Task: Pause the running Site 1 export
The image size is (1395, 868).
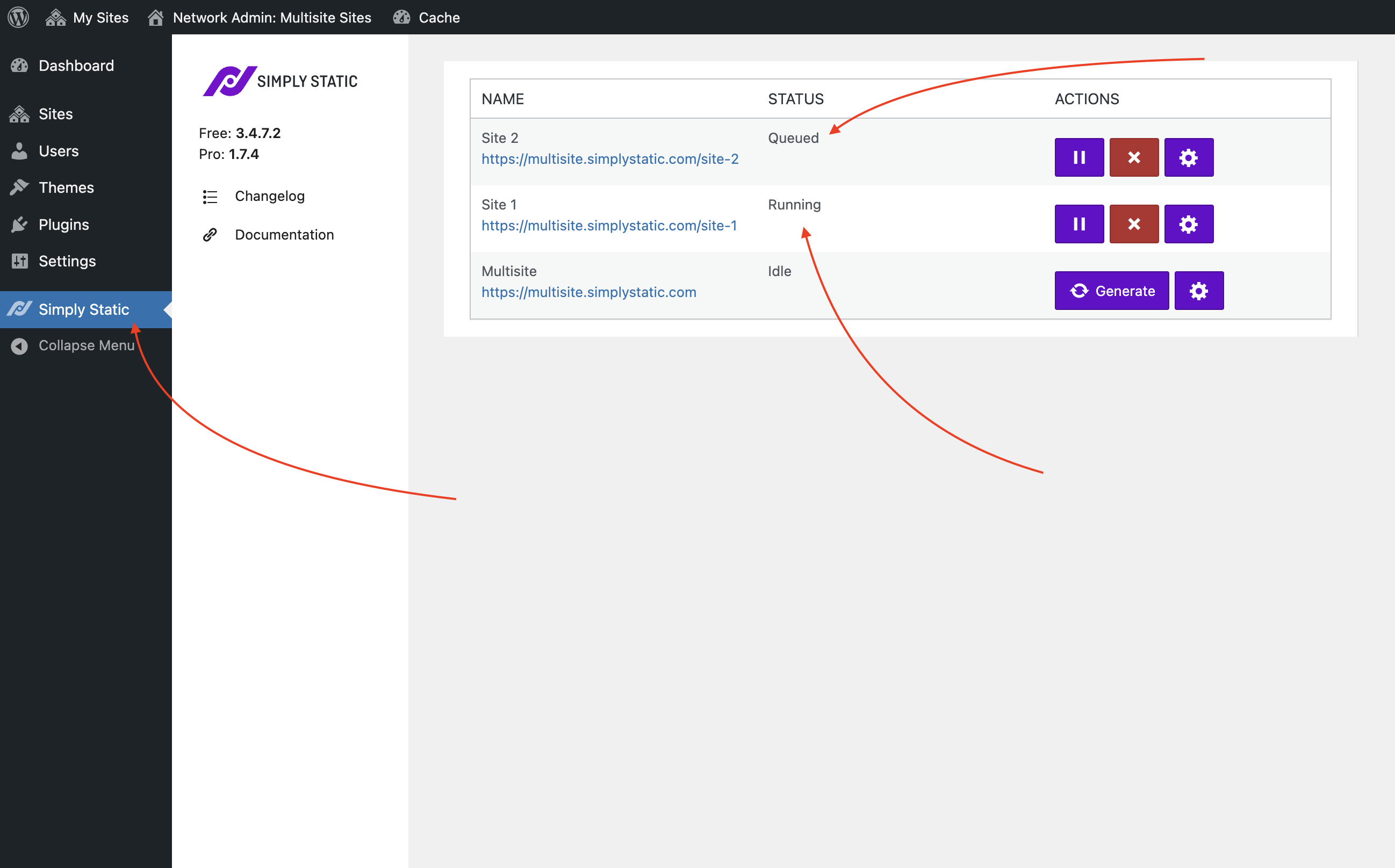Action: 1078,224
